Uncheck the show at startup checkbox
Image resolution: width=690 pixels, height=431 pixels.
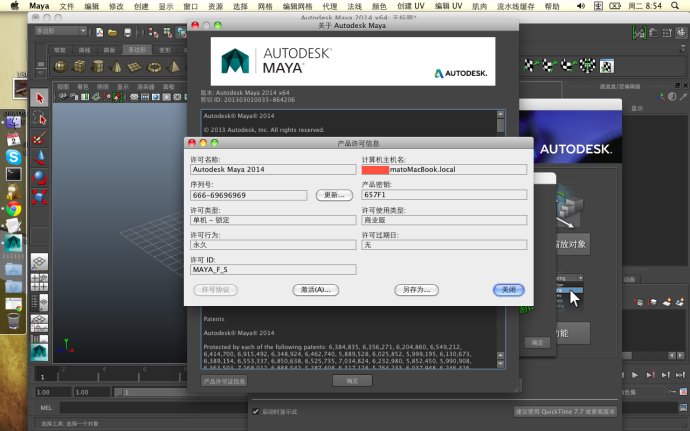click(256, 410)
